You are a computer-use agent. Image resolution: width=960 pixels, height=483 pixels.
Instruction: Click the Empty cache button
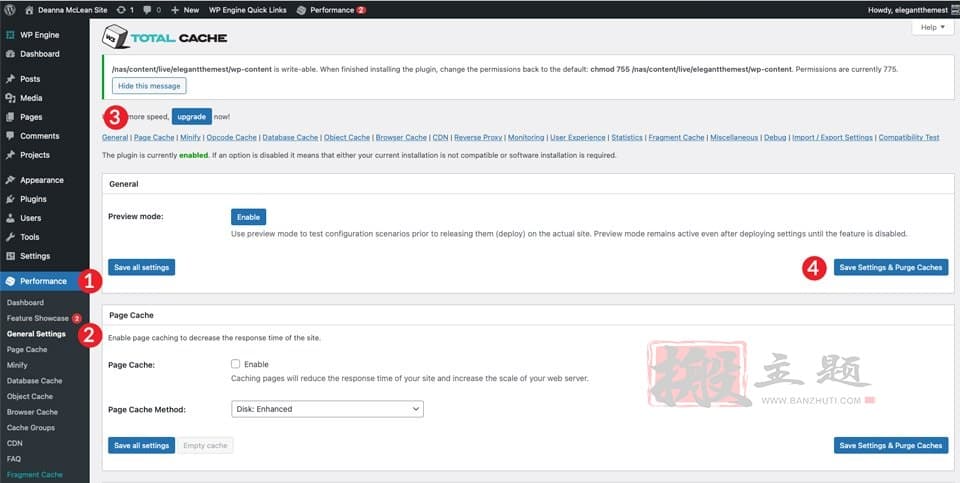pyautogui.click(x=205, y=446)
